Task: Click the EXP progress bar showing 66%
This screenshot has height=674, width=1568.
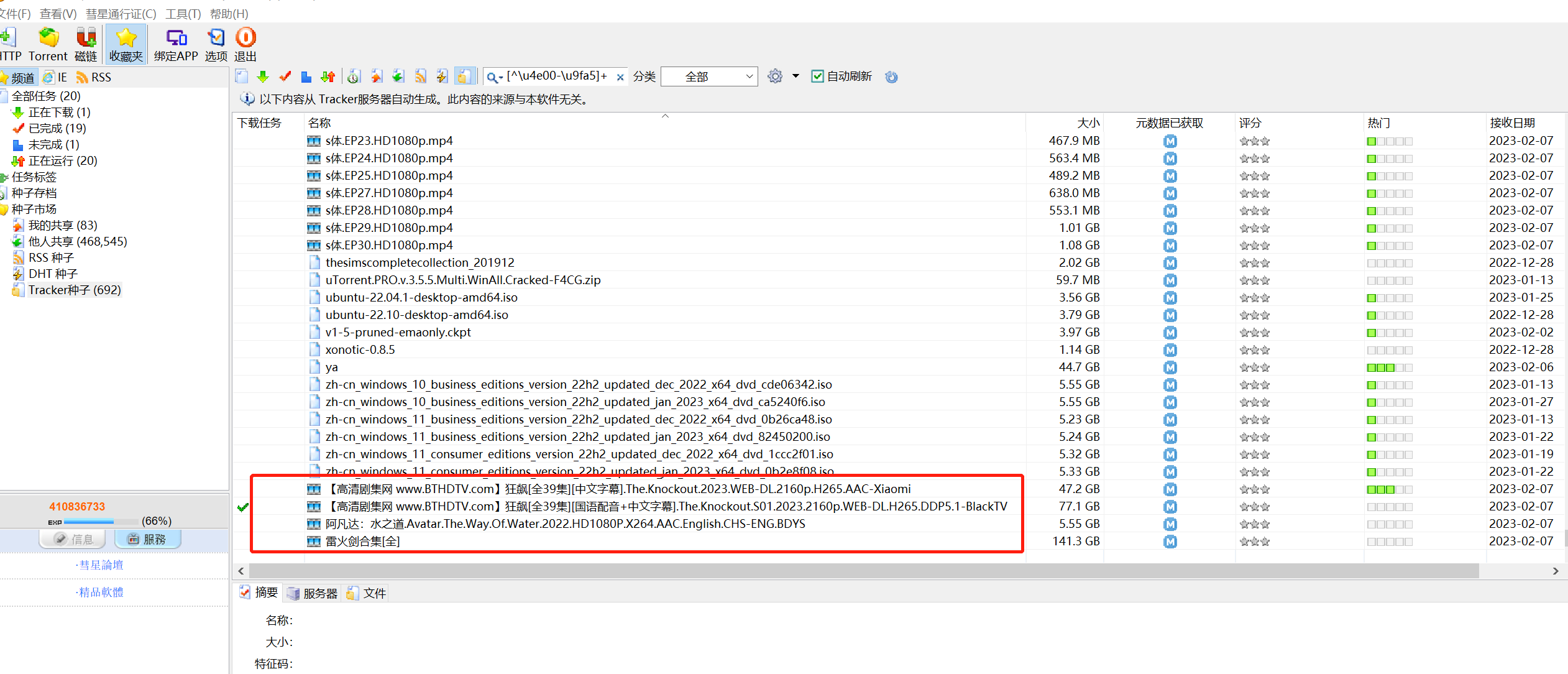Action: coord(101,522)
